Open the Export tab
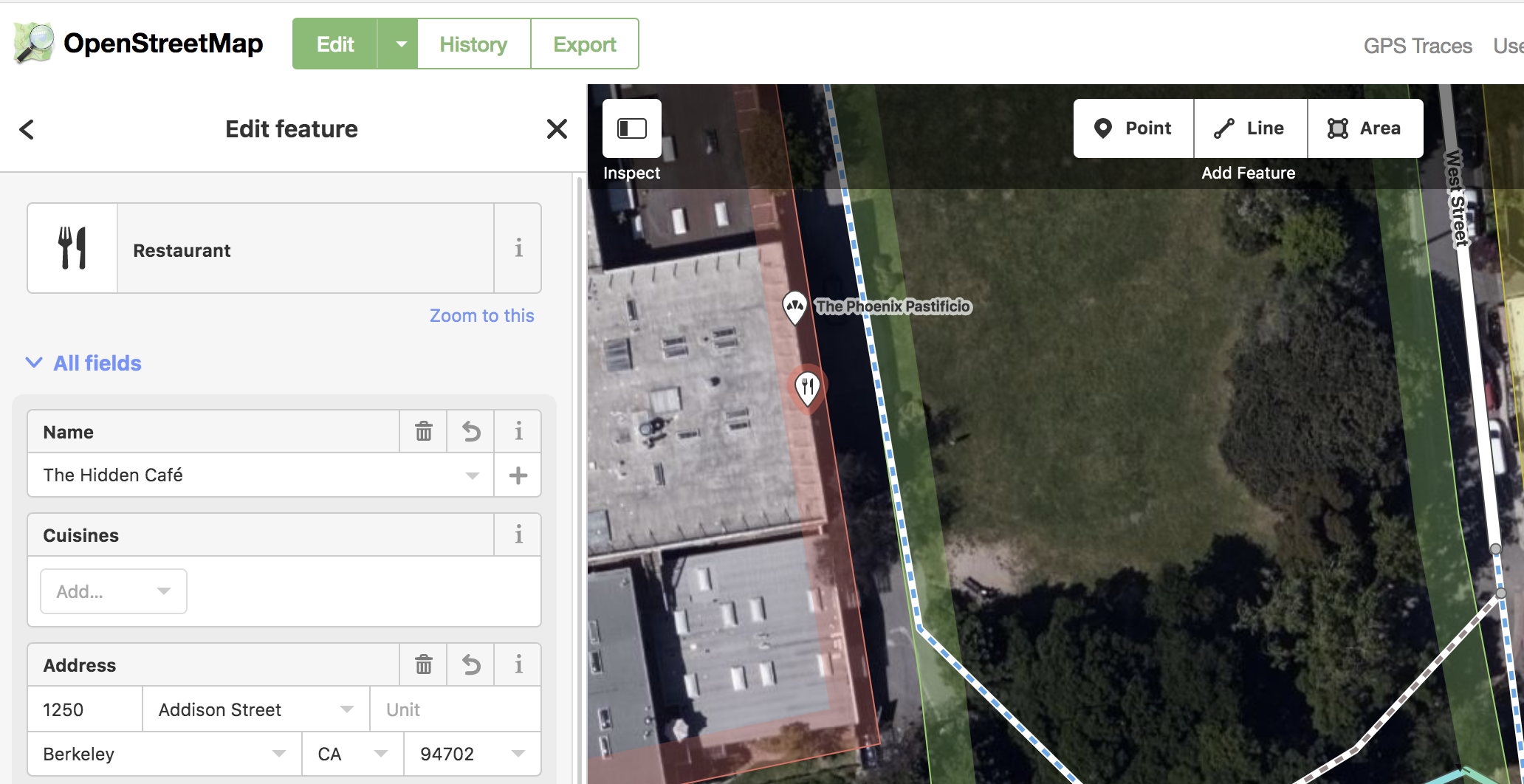The width and height of the screenshot is (1524, 784). pyautogui.click(x=585, y=44)
